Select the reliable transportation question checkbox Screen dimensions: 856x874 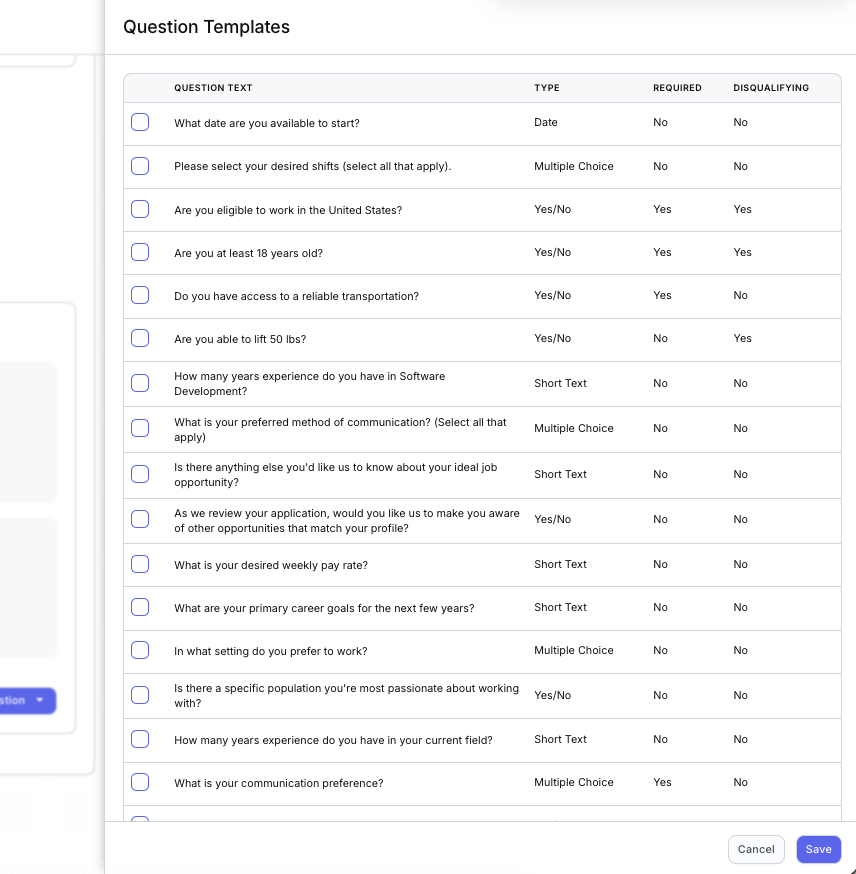pos(140,296)
